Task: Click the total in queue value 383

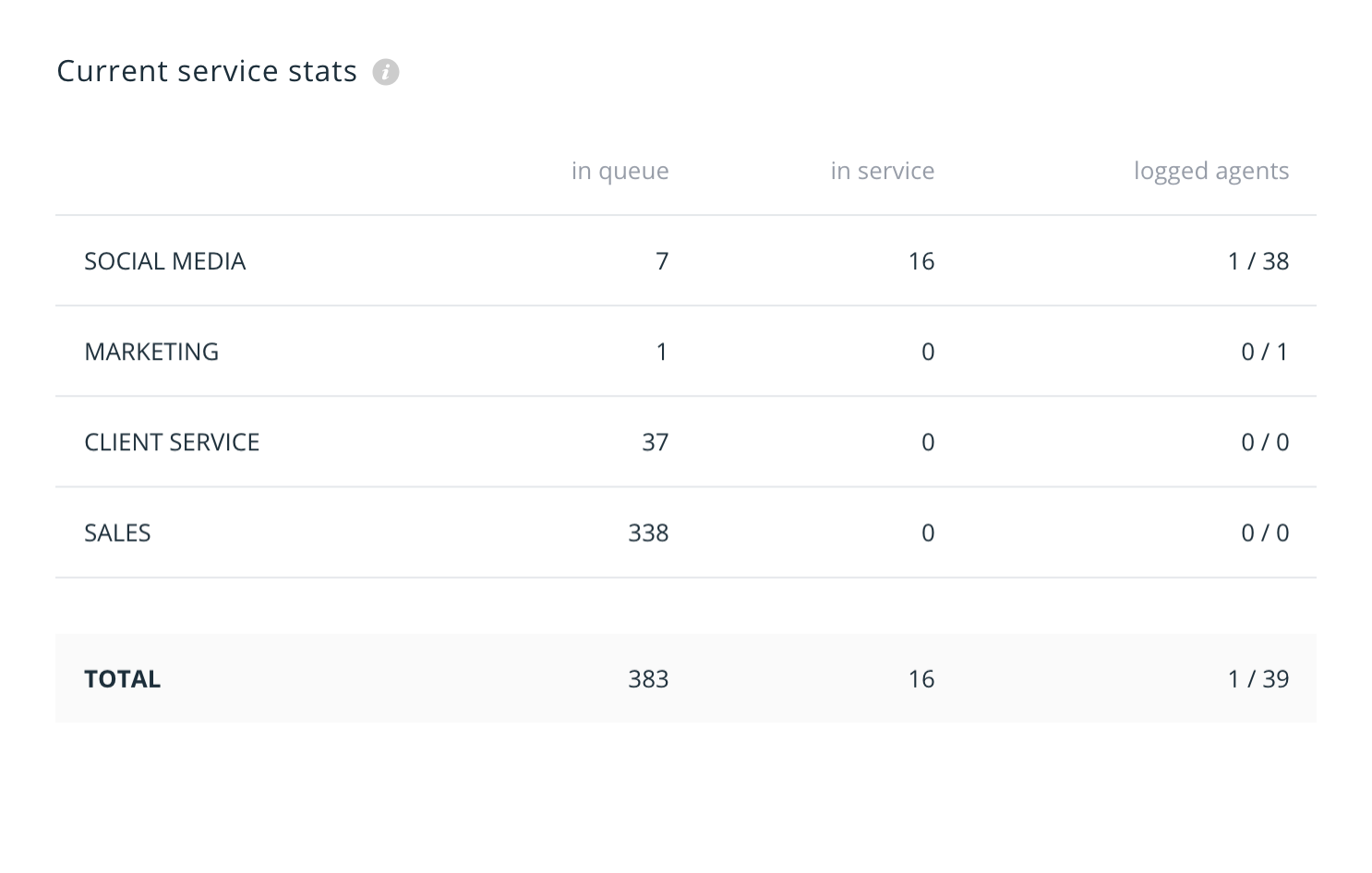Action: tap(649, 678)
